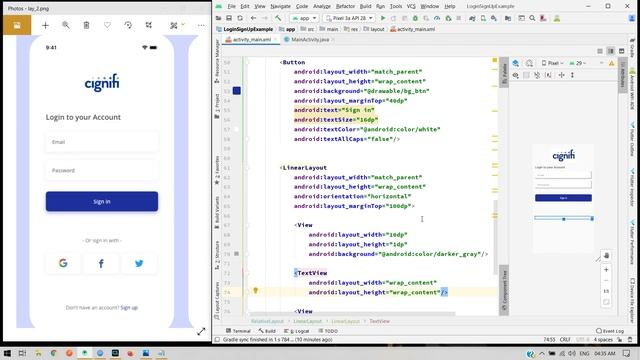
Task: Click the yellow lightbulb intention icon
Action: click(256, 291)
